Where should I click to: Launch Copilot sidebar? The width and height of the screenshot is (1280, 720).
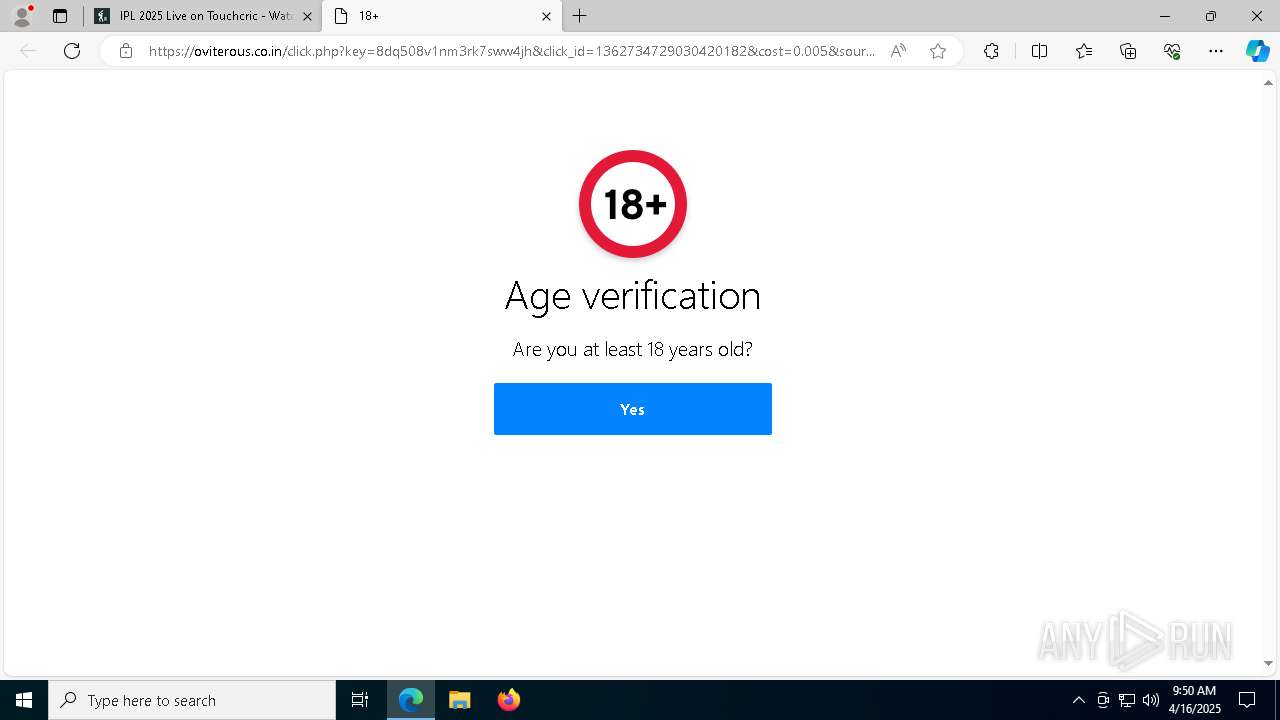1257,51
